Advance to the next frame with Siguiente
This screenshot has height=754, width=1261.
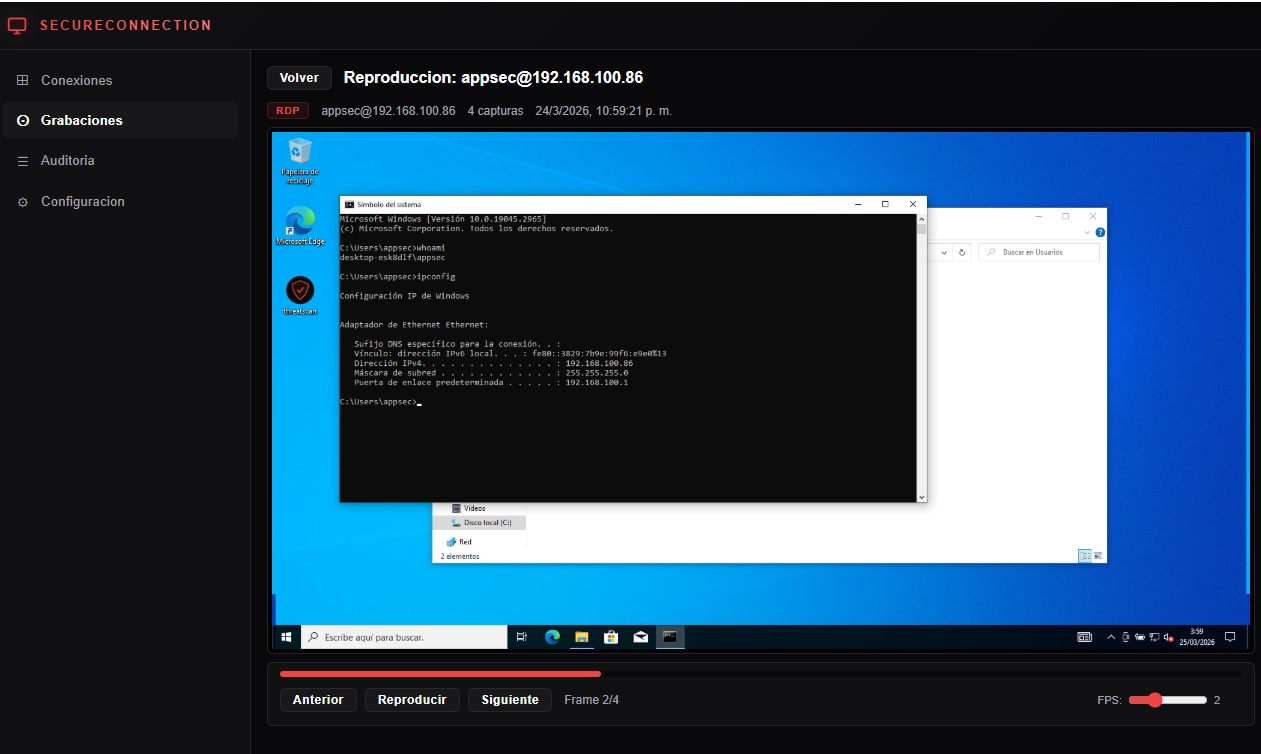click(x=510, y=700)
